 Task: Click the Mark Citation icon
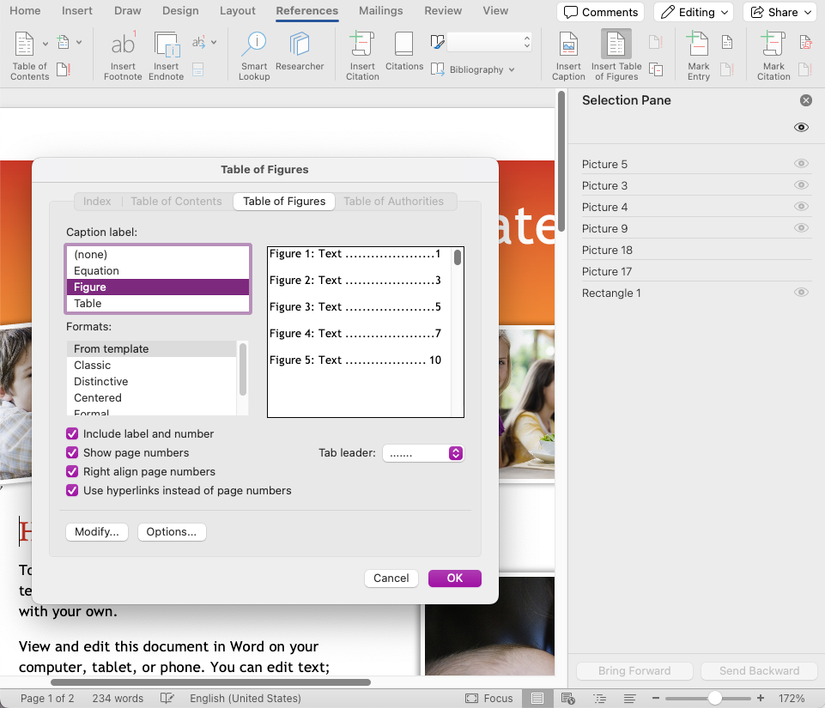coord(773,45)
